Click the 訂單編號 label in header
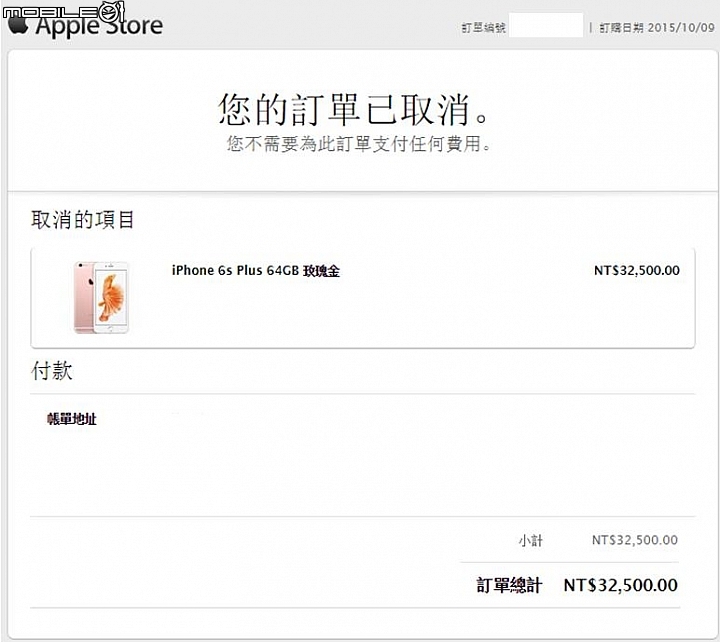This screenshot has width=720, height=642. click(x=483, y=28)
